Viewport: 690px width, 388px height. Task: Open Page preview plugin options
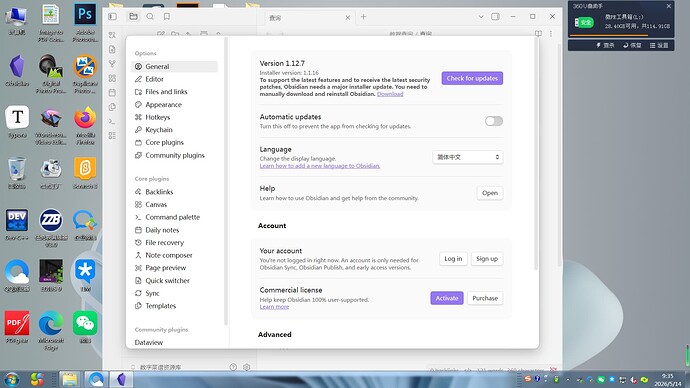click(x=174, y=268)
